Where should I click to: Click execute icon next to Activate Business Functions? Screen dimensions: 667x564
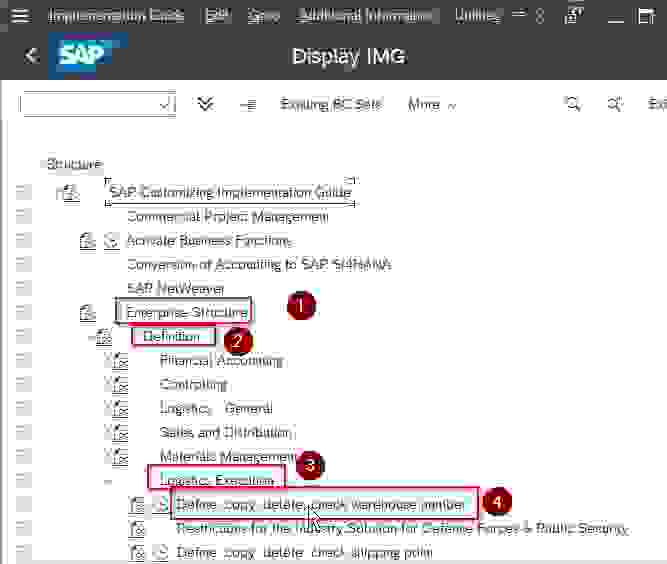[111, 240]
